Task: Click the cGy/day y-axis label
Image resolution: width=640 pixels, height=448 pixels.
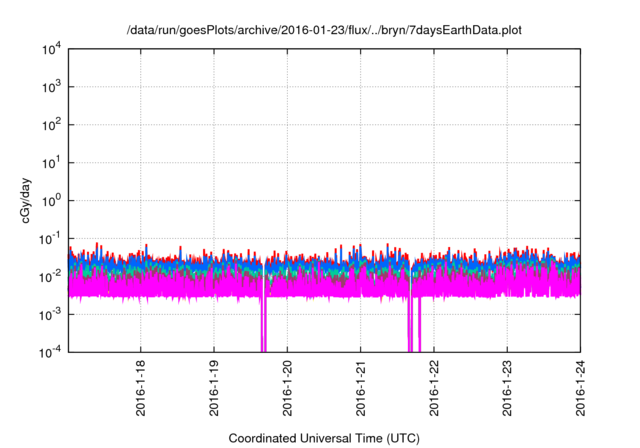Action: click(26, 200)
